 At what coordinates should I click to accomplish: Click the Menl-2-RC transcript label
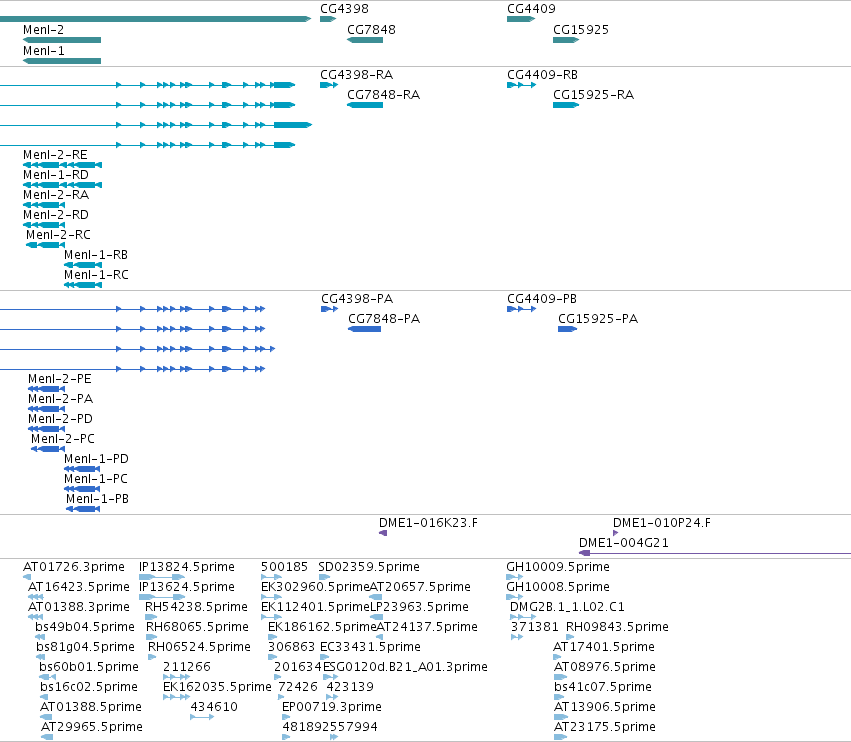tap(59, 234)
